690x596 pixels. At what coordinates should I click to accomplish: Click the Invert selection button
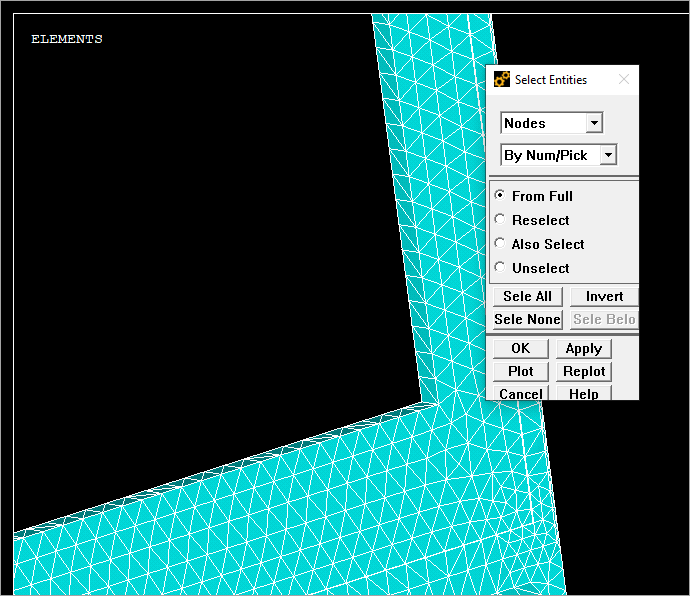[x=604, y=296]
